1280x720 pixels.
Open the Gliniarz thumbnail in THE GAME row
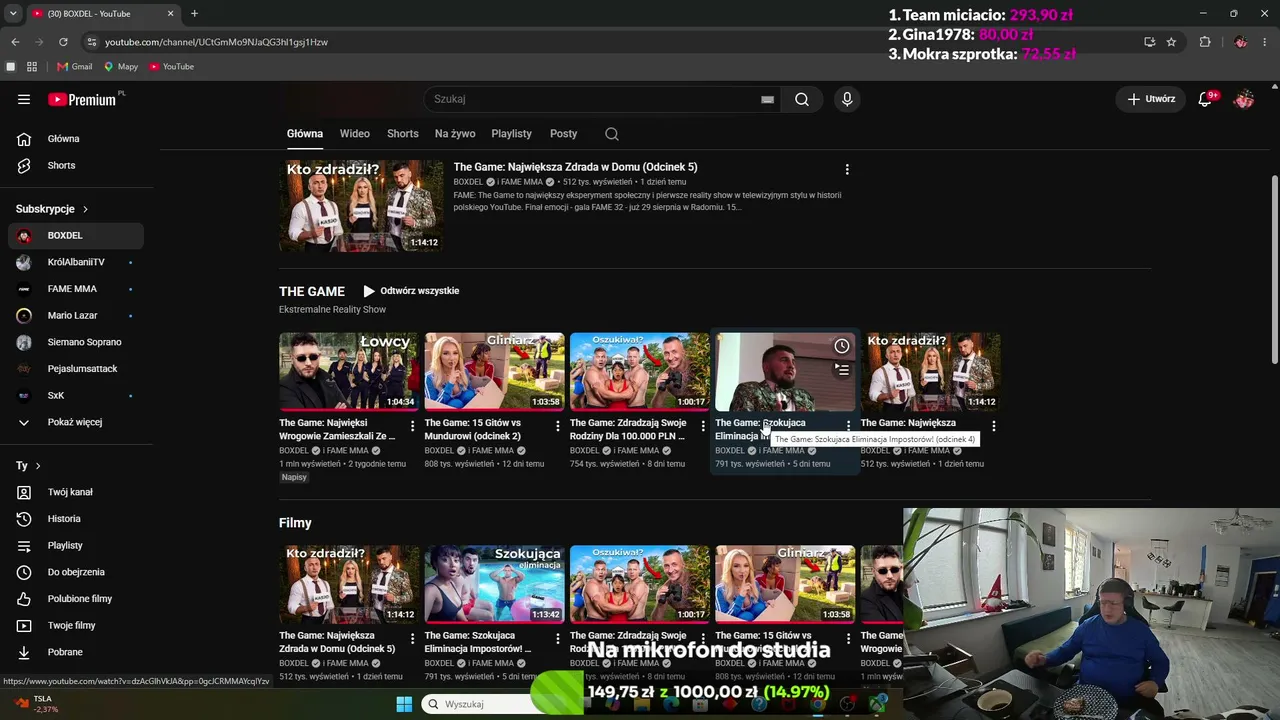[x=494, y=372]
